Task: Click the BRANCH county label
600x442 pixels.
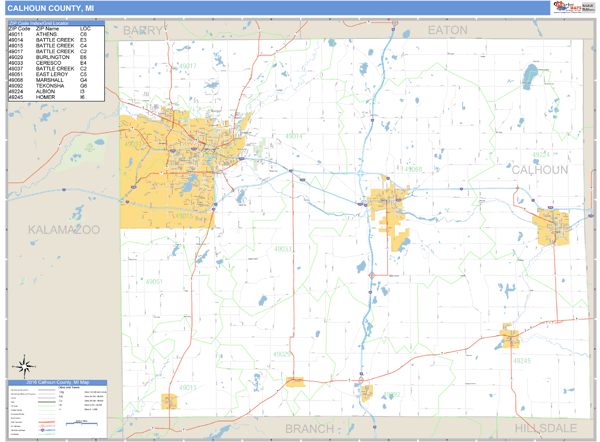Action: tap(309, 428)
